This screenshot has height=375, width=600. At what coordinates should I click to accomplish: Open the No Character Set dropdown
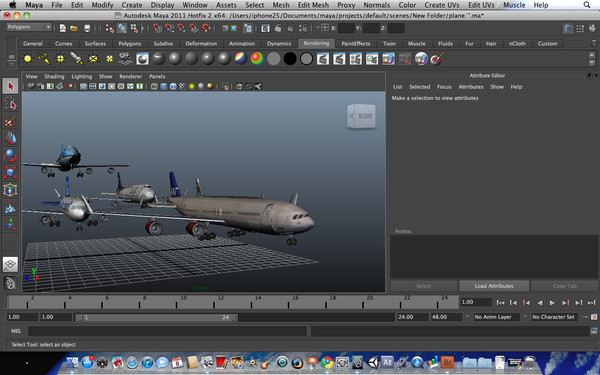pos(553,317)
